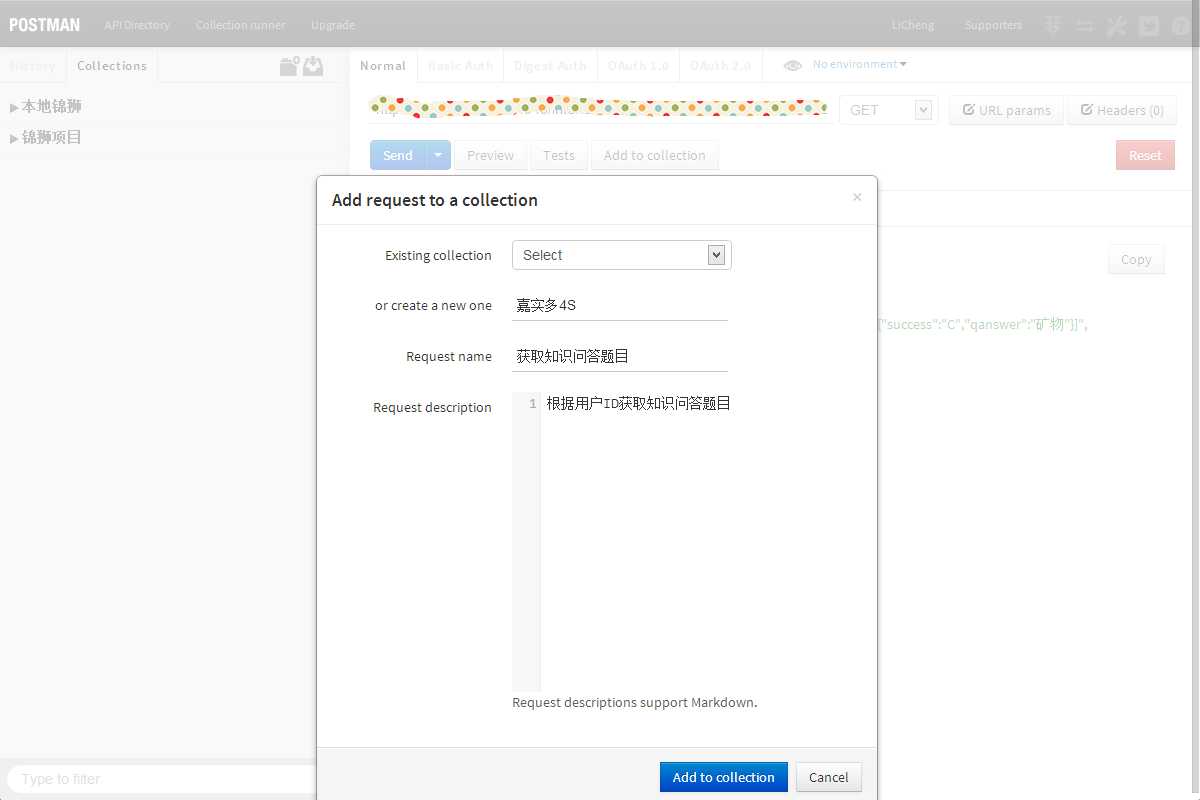This screenshot has width=1200, height=800.
Task: Click the POSTMAN logo
Action: coord(44,25)
